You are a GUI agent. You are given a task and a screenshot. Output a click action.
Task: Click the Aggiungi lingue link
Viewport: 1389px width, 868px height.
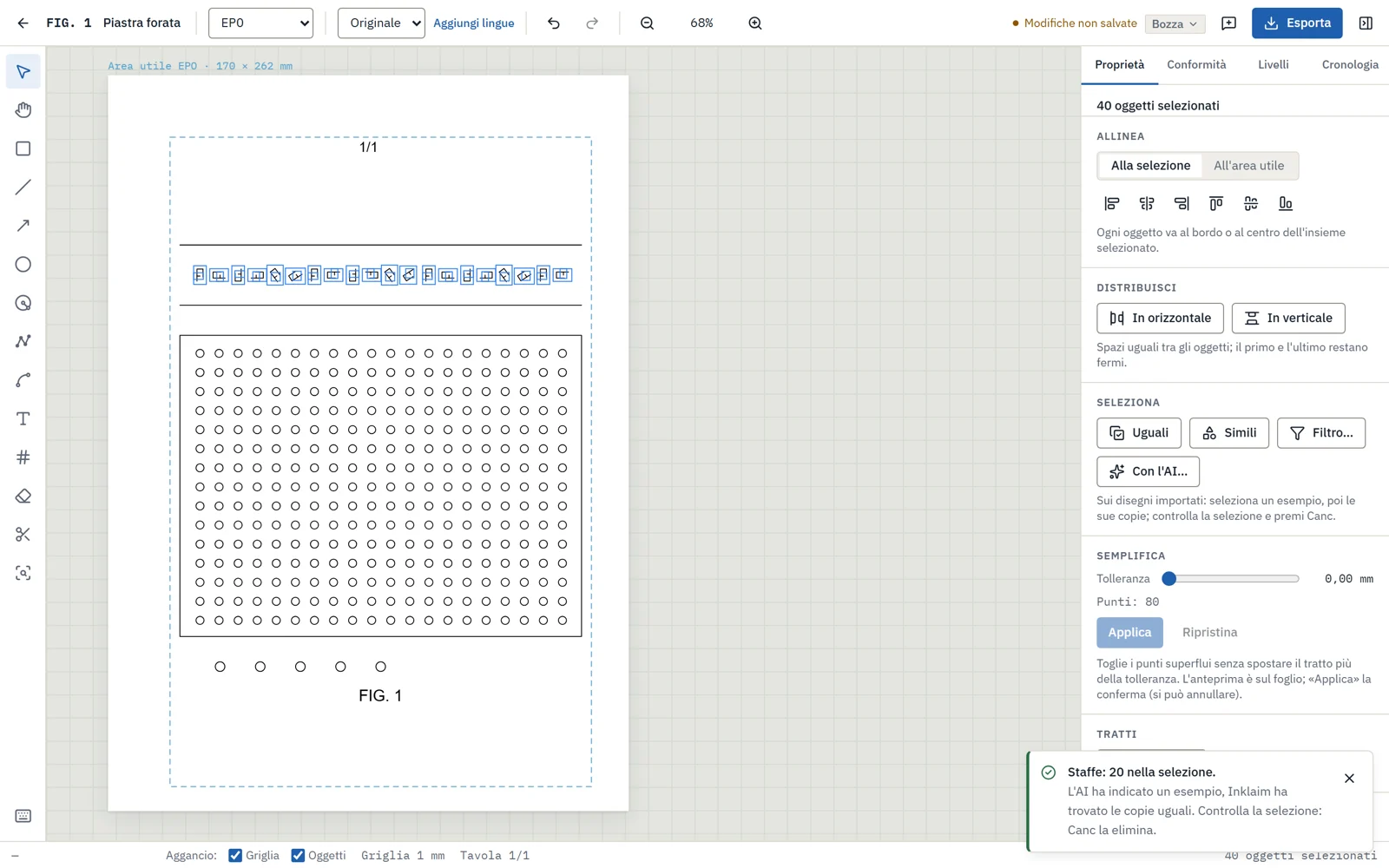pyautogui.click(x=473, y=23)
